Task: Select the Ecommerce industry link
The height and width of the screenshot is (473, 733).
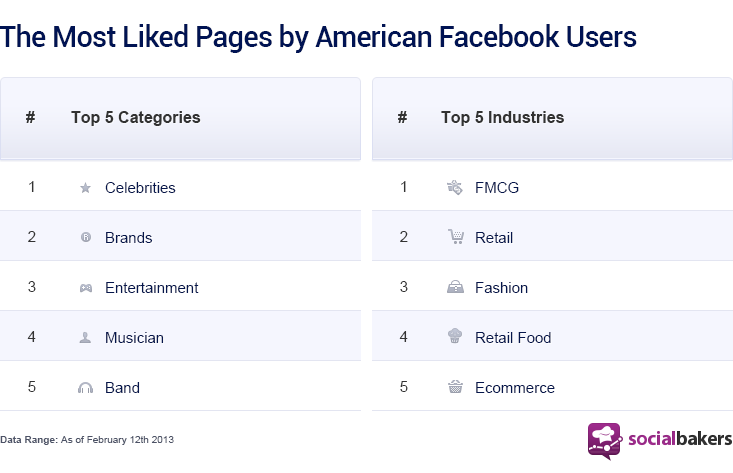Action: pyautogui.click(x=515, y=388)
